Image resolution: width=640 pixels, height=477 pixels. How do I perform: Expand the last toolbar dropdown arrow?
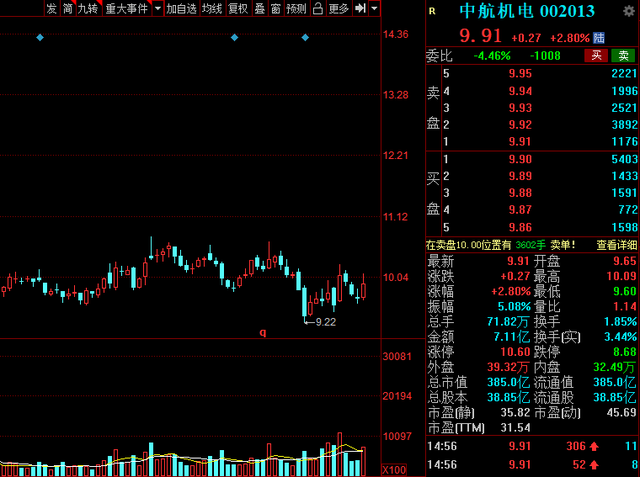coord(374,8)
